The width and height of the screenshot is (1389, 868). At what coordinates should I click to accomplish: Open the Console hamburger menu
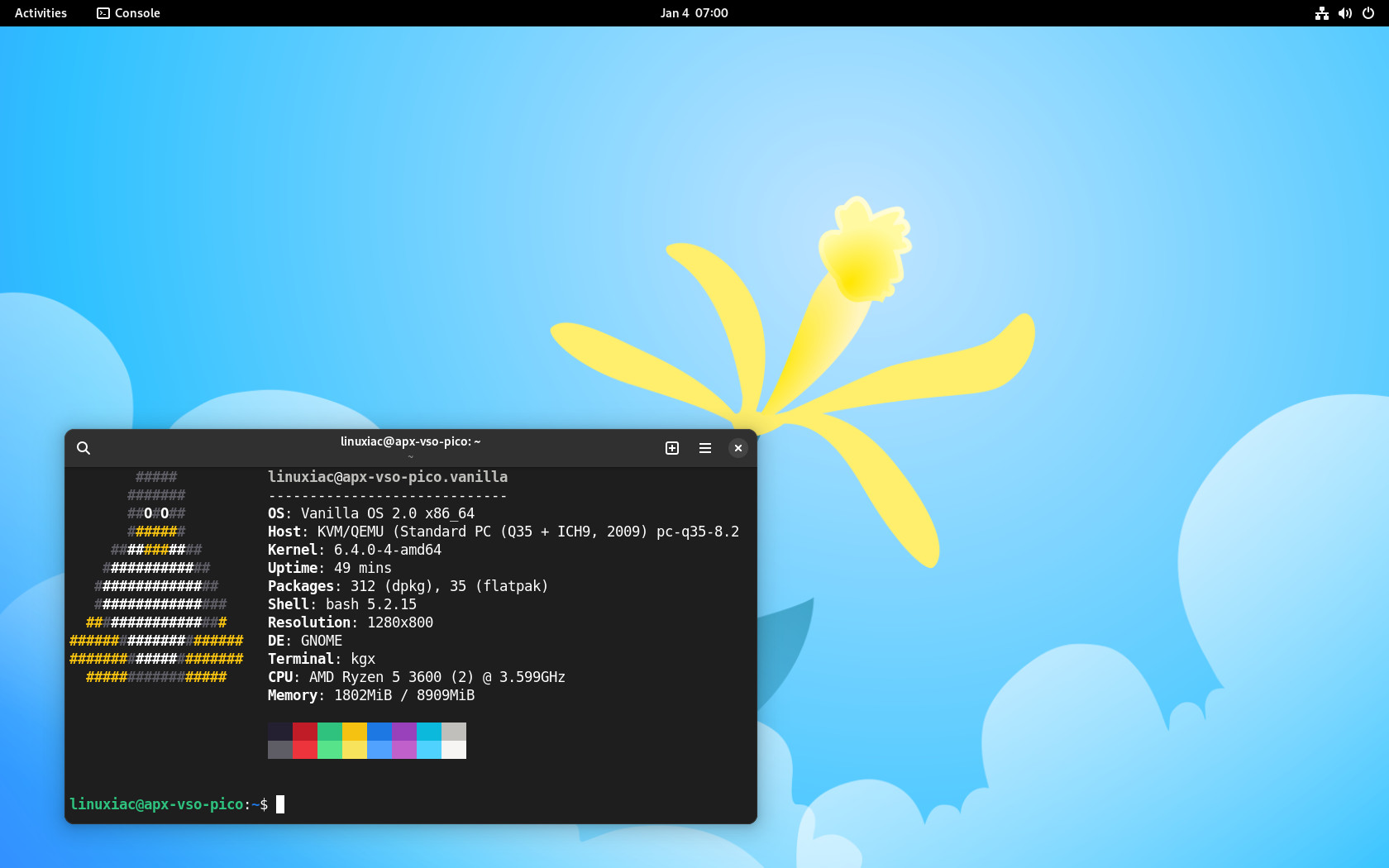(x=705, y=448)
